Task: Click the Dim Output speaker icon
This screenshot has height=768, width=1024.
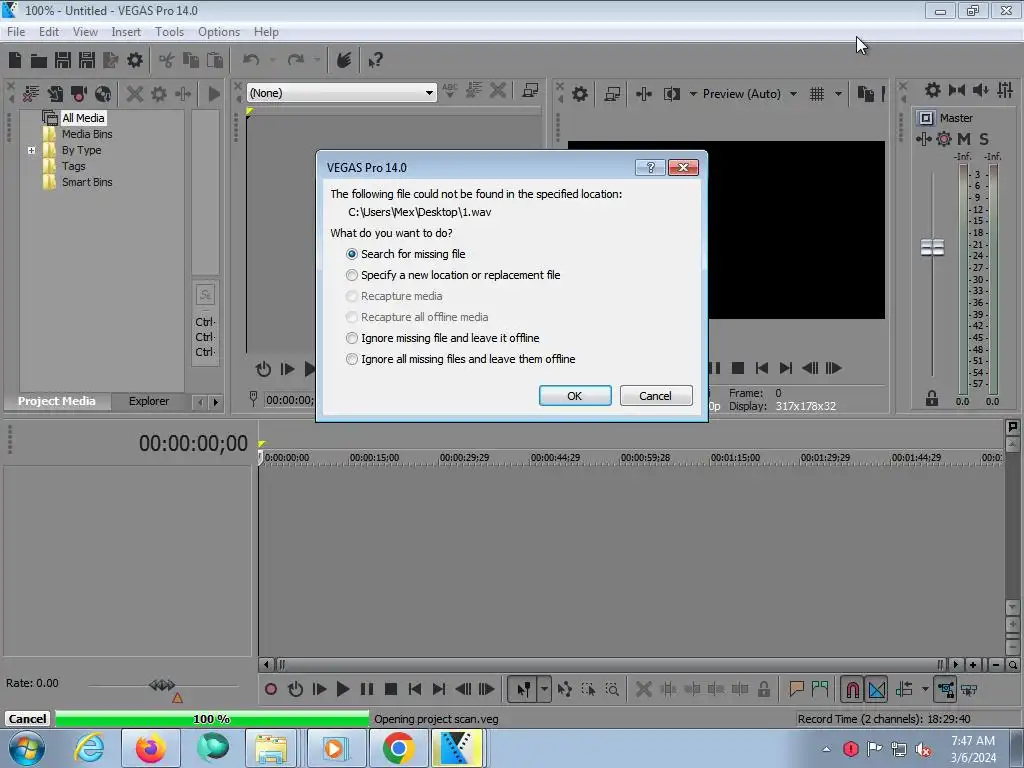Action: (x=980, y=90)
